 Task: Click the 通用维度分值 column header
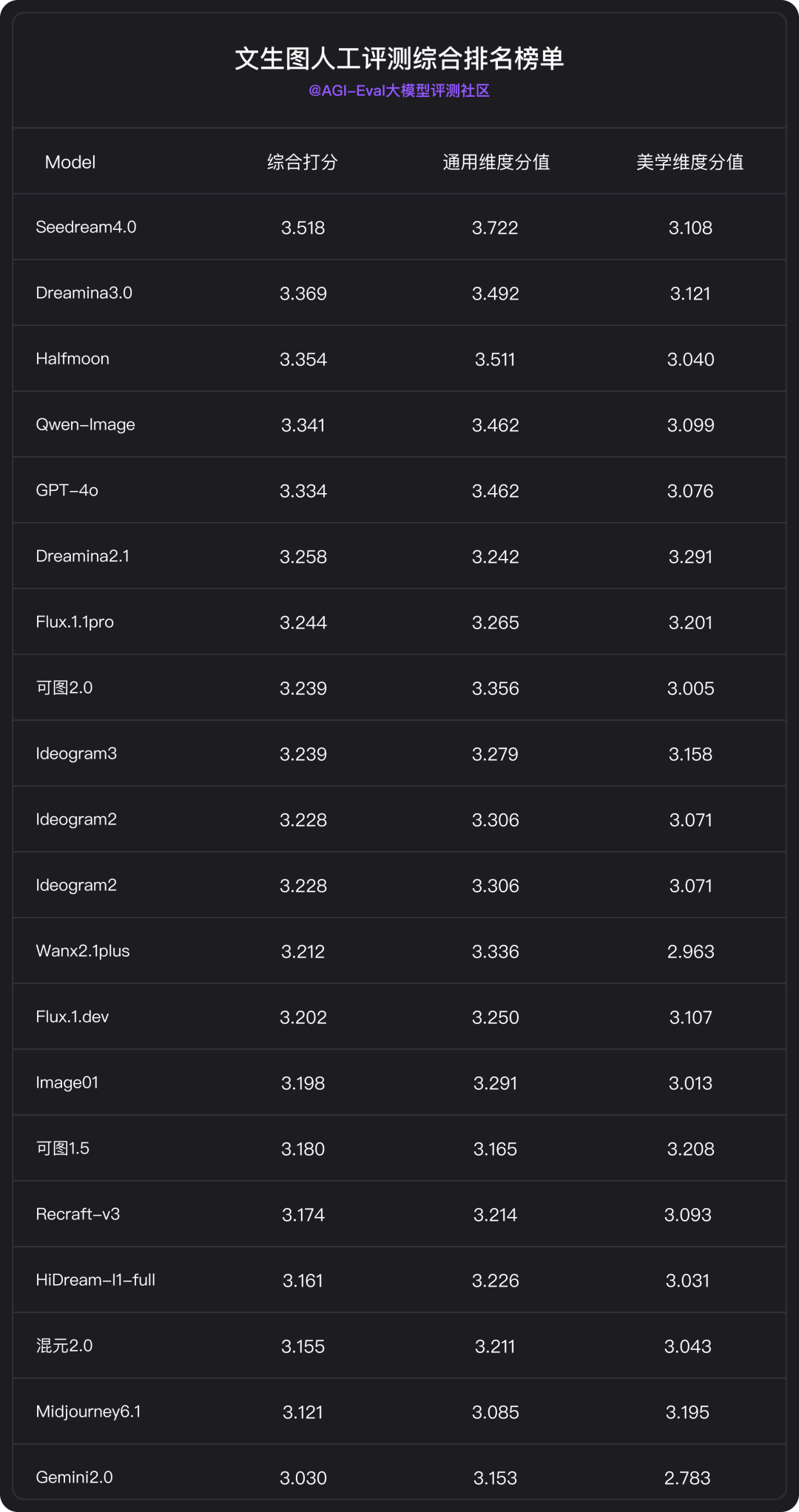(496, 163)
